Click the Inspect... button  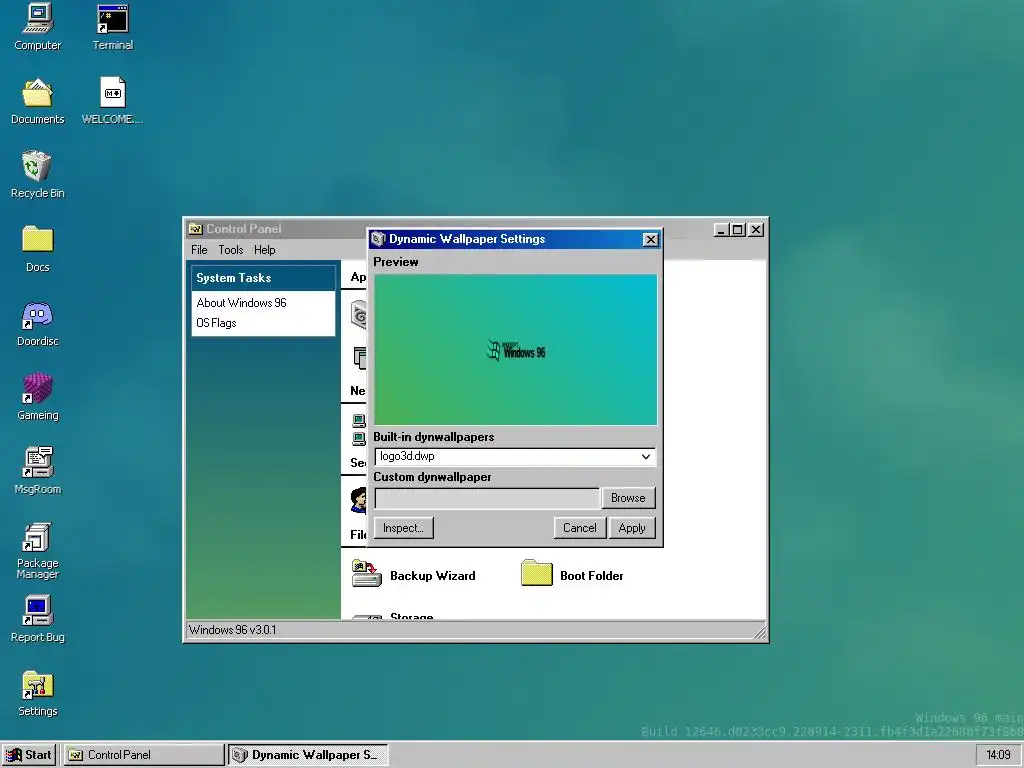pyautogui.click(x=404, y=528)
